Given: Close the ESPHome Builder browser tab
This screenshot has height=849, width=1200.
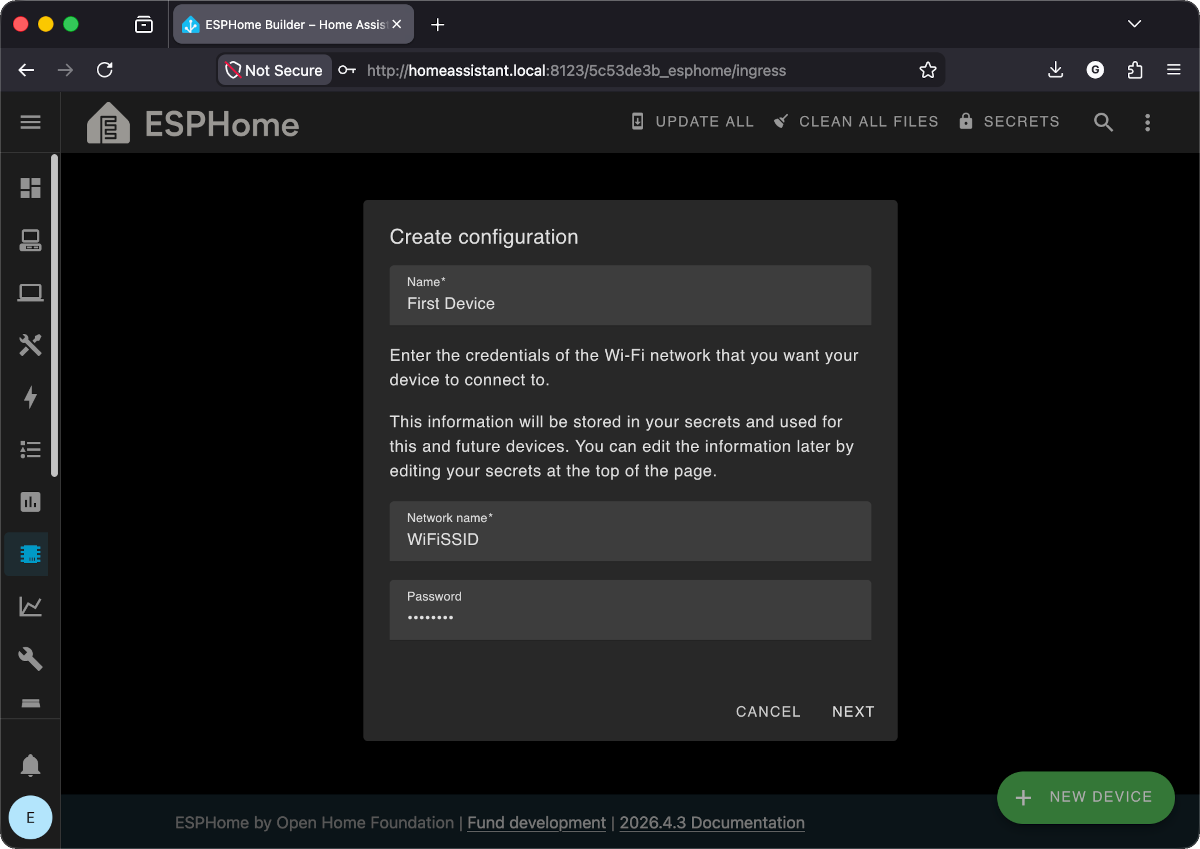Looking at the screenshot, I should click(397, 25).
